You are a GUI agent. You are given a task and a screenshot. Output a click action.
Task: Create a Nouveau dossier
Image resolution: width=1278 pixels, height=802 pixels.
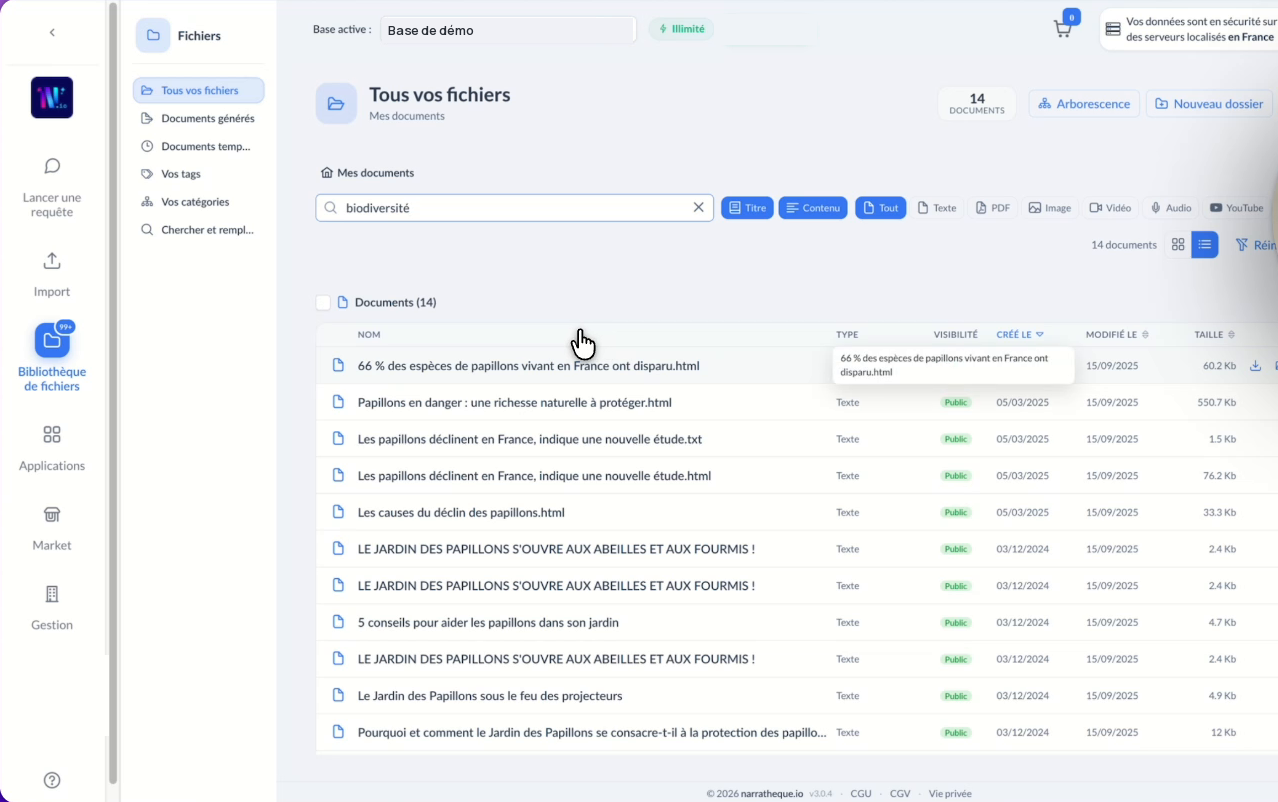pyautogui.click(x=1209, y=104)
